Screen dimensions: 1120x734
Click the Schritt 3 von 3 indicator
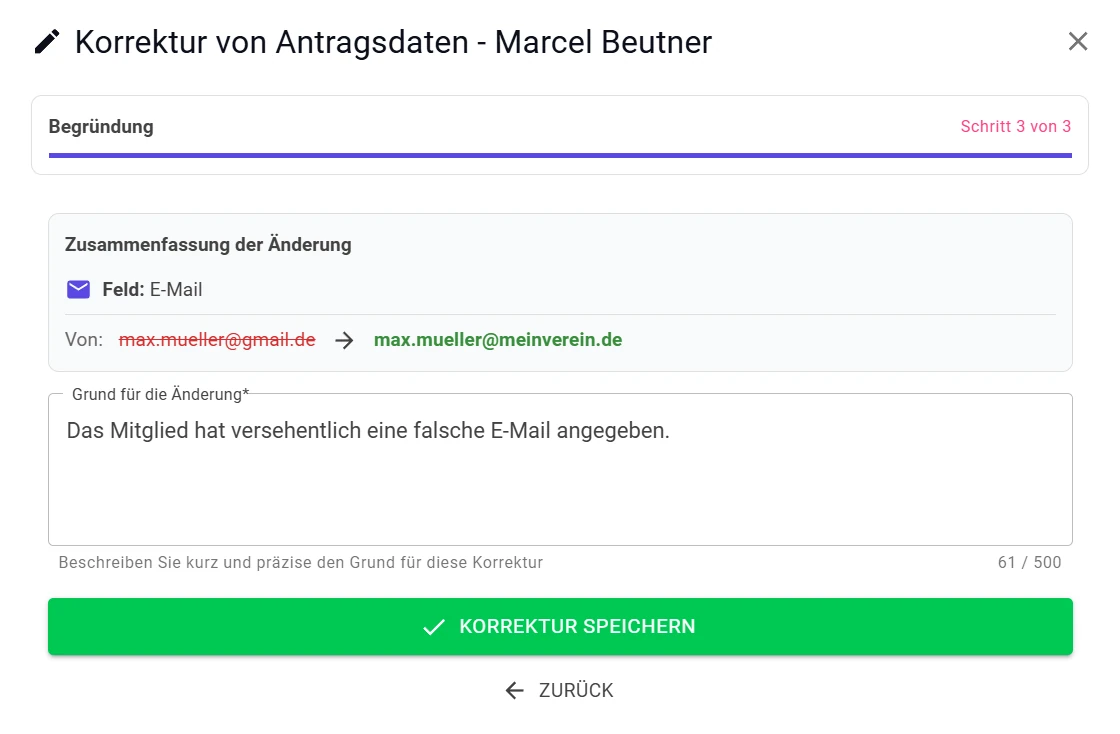tap(1015, 127)
